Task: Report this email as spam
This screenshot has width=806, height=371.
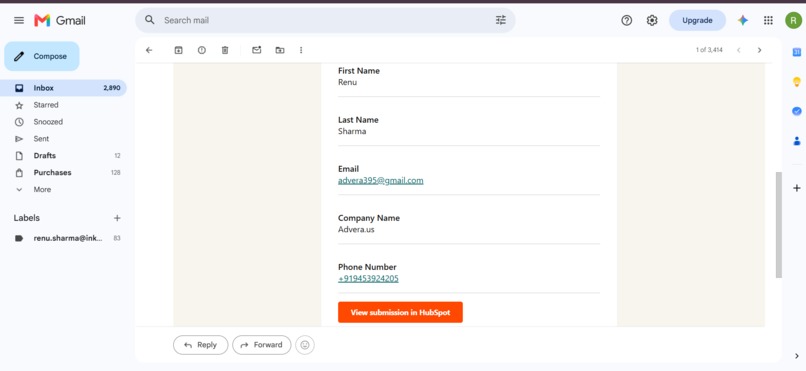Action: [x=202, y=50]
